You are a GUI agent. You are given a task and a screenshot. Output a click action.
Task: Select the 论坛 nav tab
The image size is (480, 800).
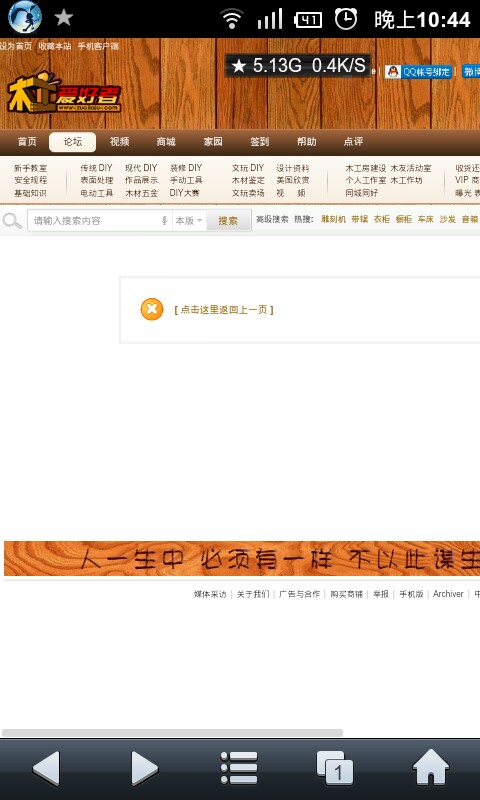pos(72,142)
